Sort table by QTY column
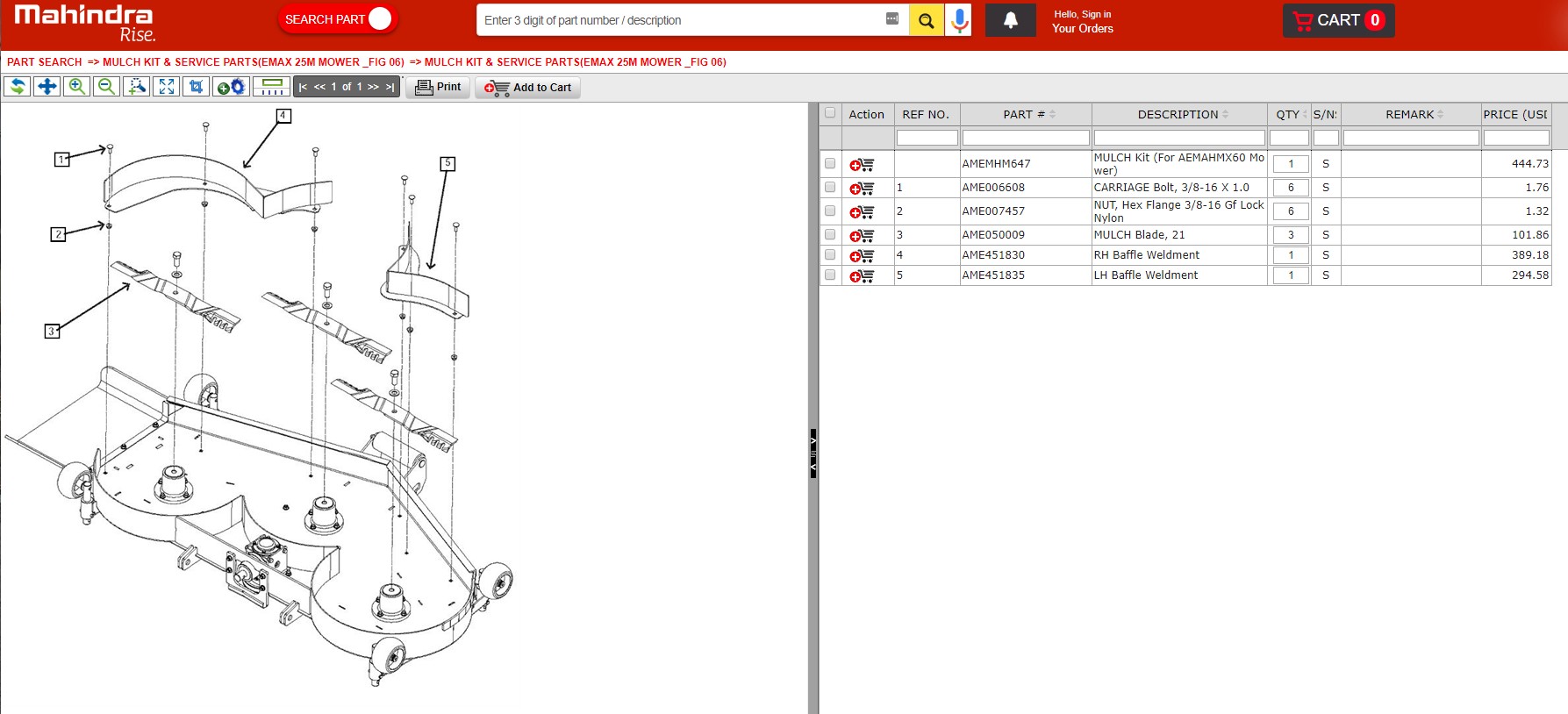Viewport: 1568px width, 714px height. point(1289,114)
